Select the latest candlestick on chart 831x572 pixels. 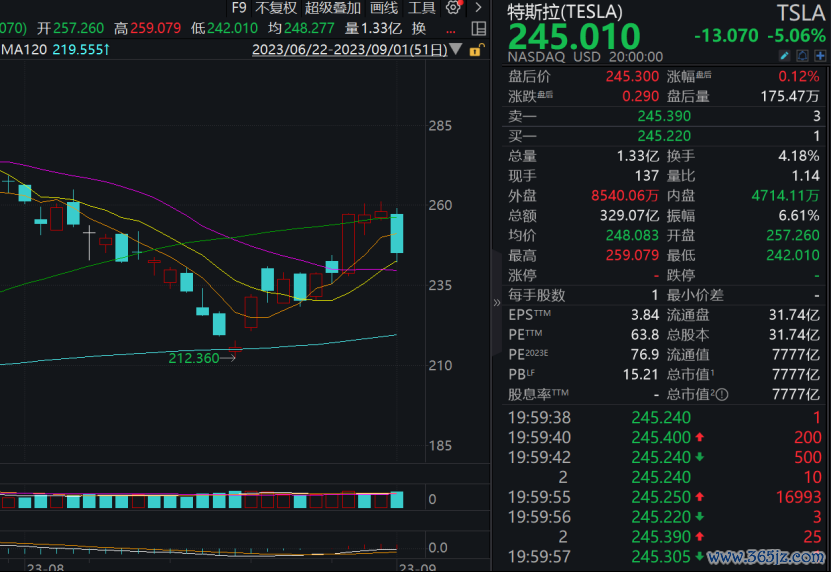pos(397,233)
